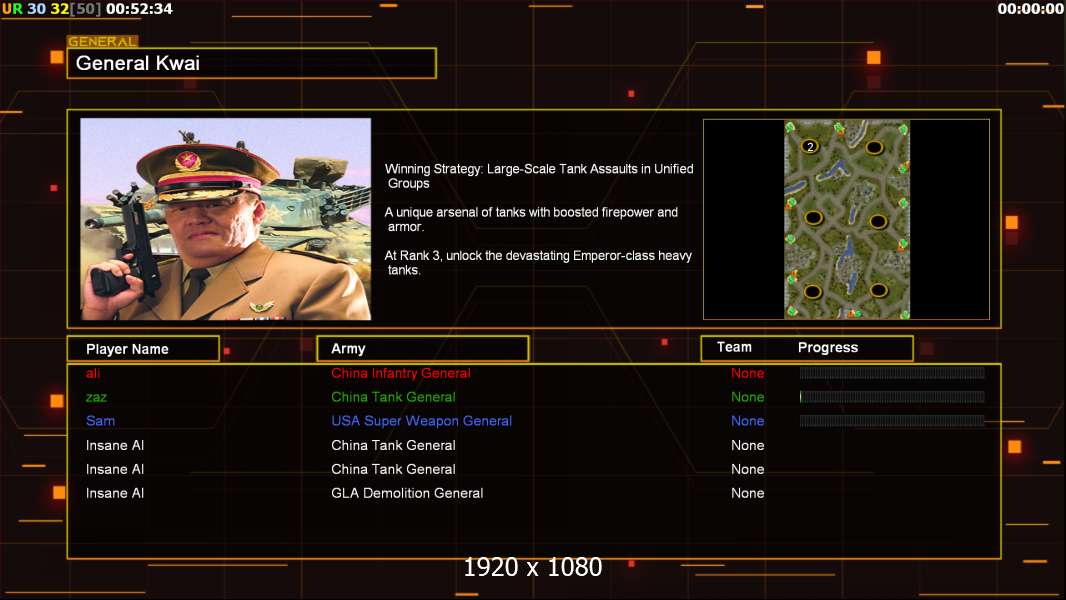Click the Army column header
The width and height of the screenshot is (1066, 600).
coord(422,349)
